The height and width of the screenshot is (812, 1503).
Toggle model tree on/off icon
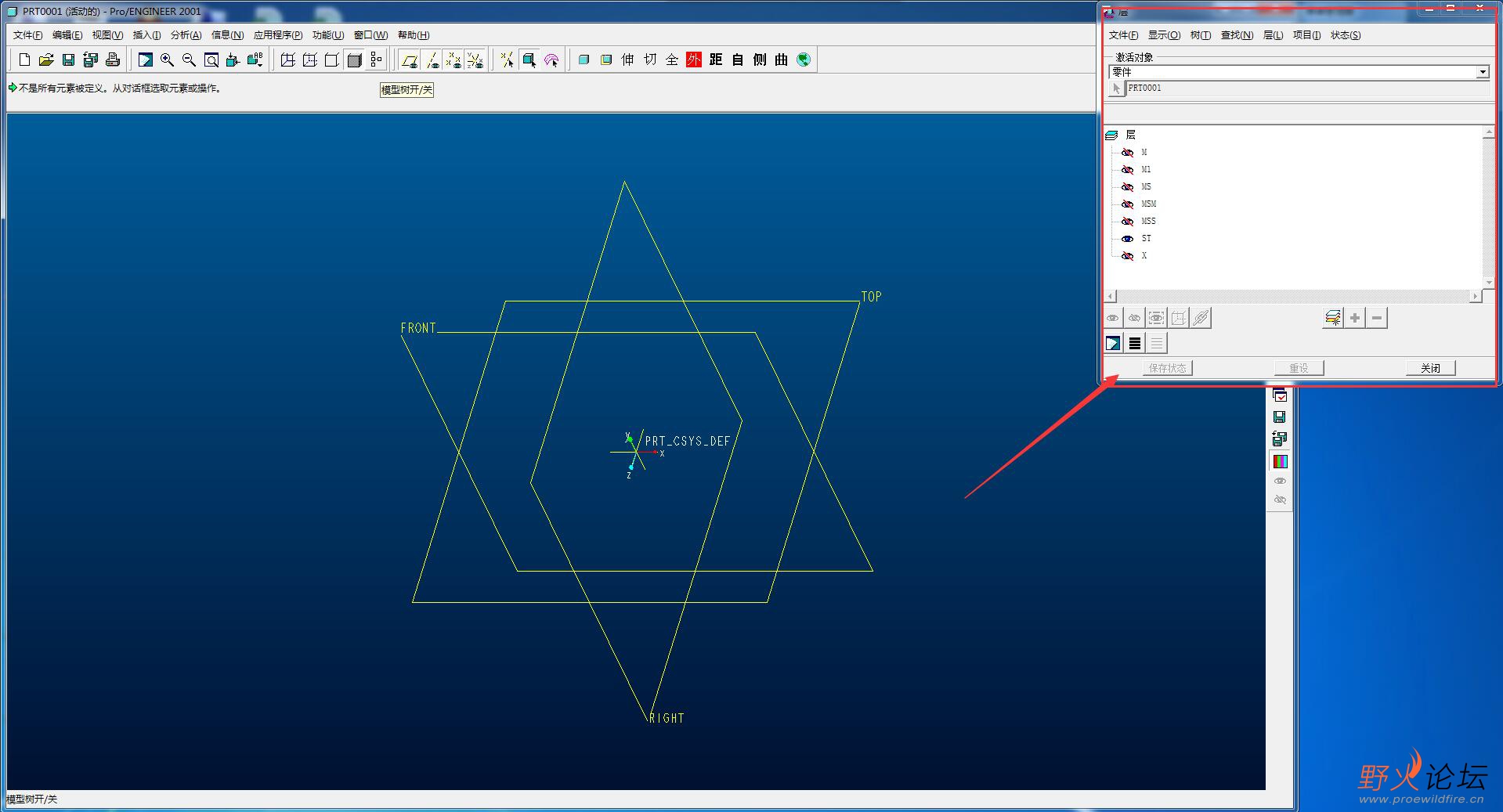[x=376, y=60]
